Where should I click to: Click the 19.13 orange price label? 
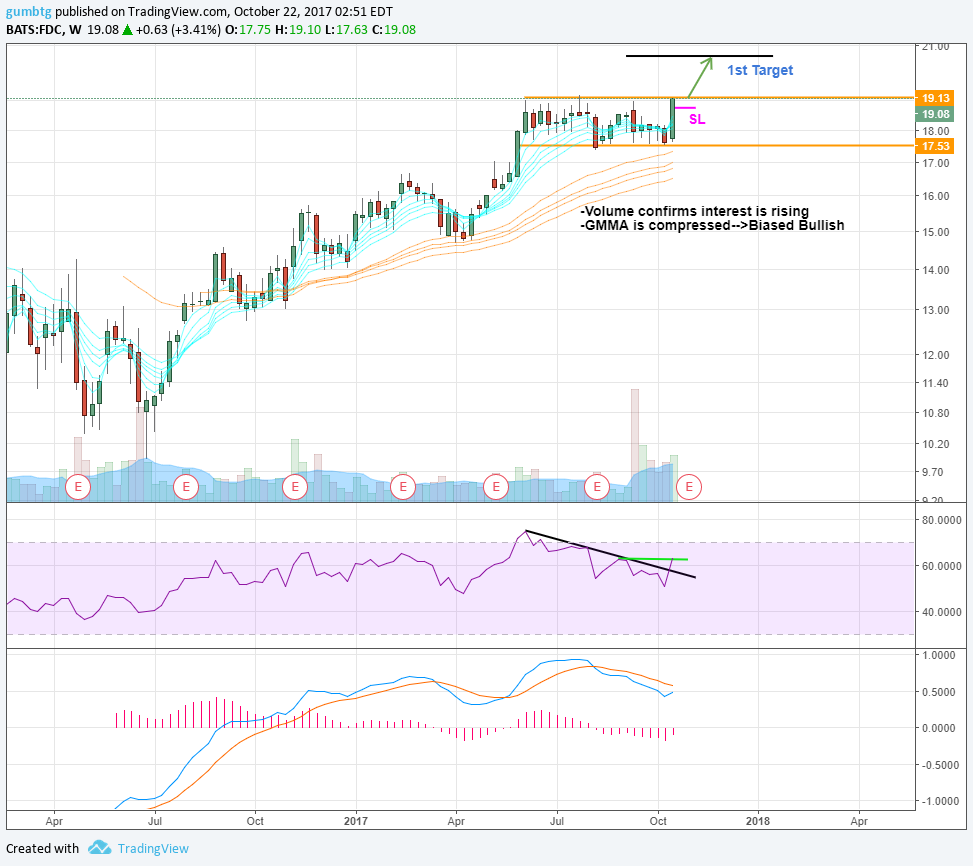click(x=935, y=98)
